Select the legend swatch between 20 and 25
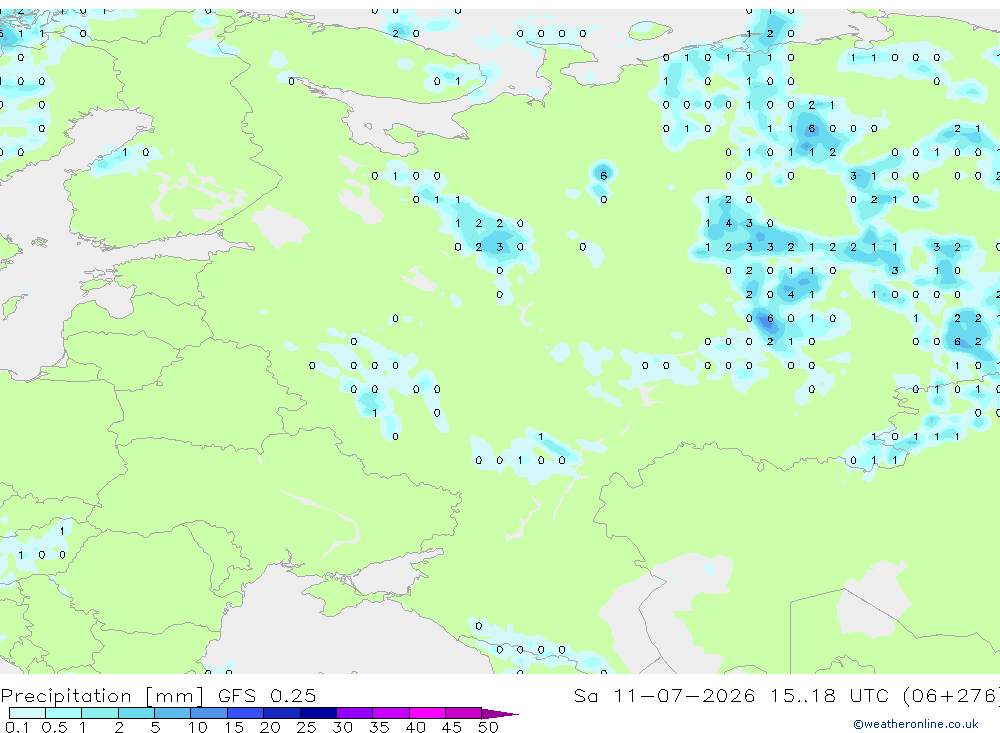 pyautogui.click(x=282, y=713)
